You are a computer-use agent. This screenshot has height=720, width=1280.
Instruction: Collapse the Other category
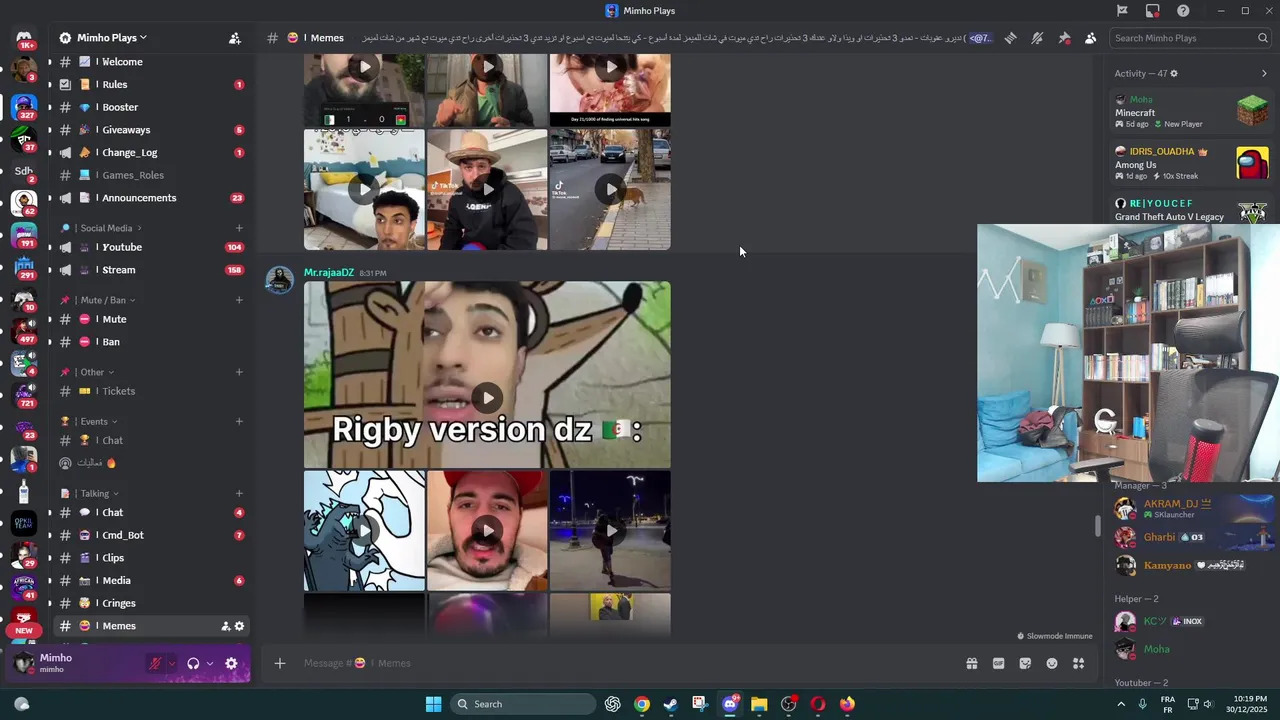coord(88,372)
